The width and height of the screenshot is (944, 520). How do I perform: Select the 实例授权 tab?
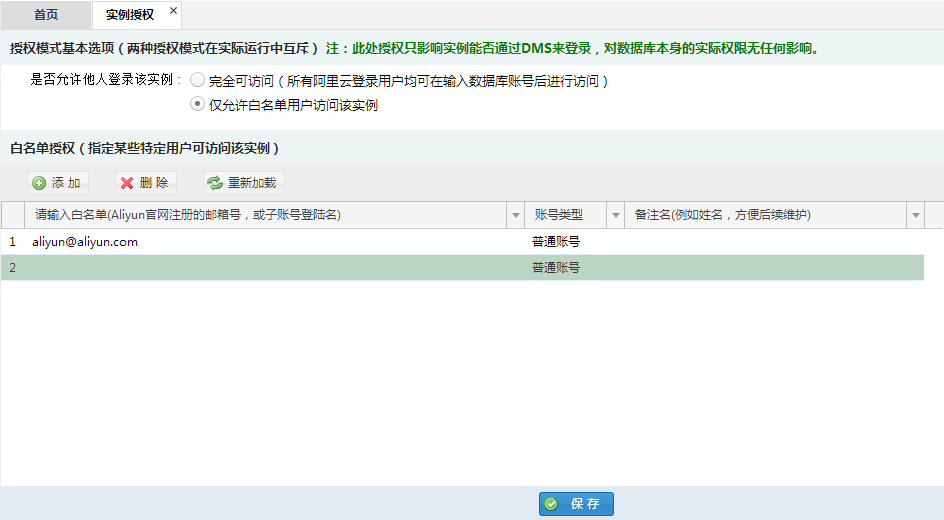129,15
